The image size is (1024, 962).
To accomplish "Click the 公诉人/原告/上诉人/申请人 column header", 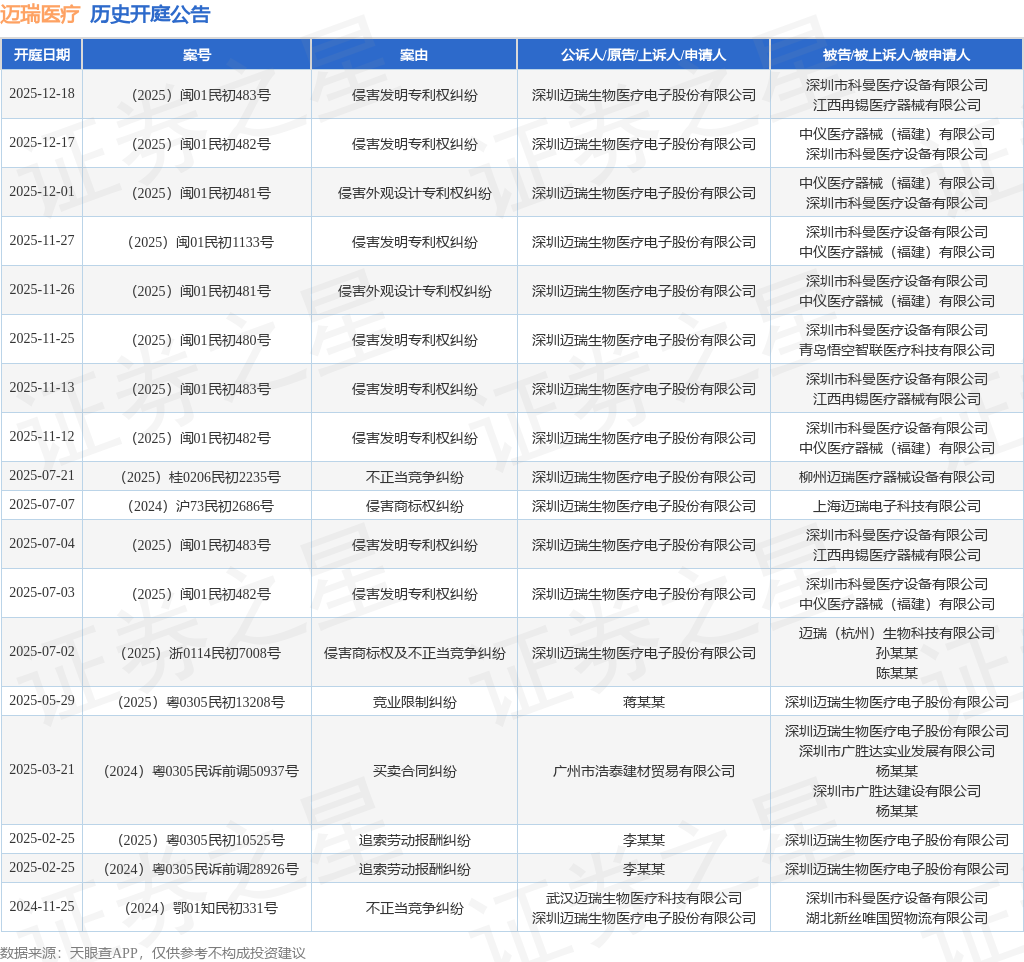I will coord(643,55).
